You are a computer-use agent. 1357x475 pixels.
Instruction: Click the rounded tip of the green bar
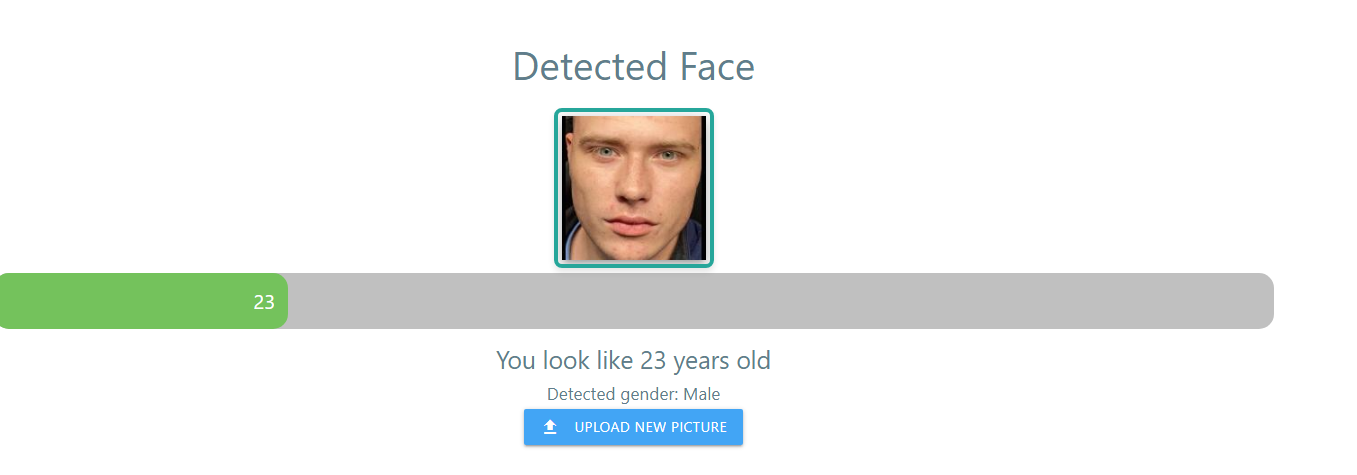(279, 301)
